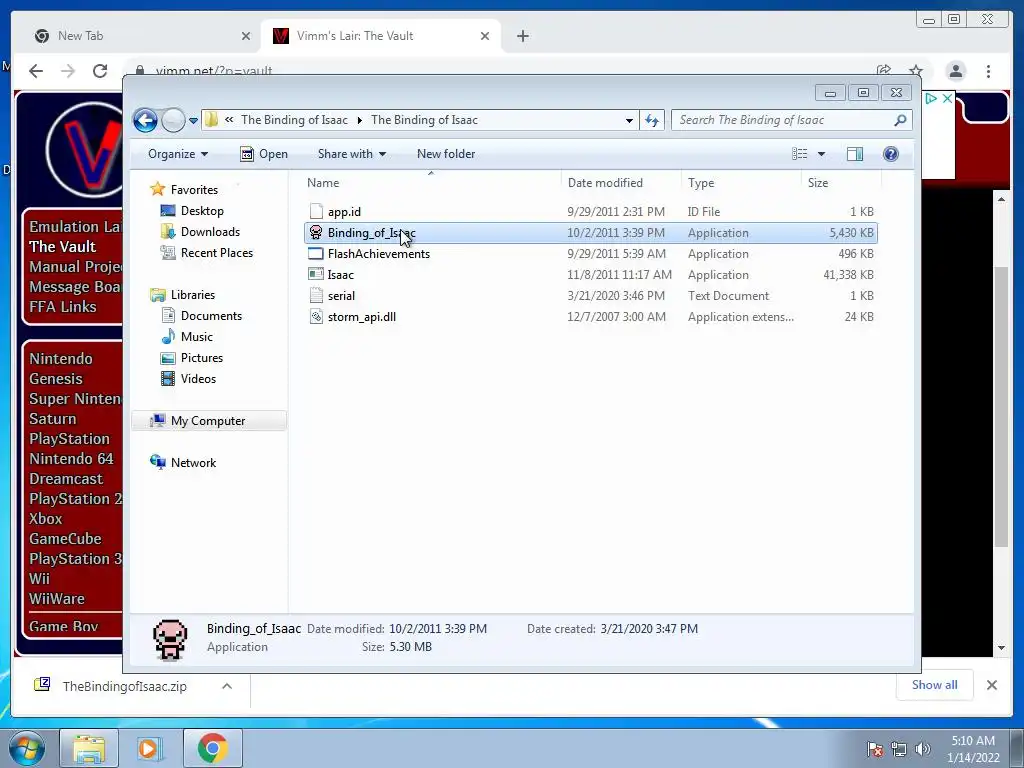Open the Chrome profile avatar icon

(956, 71)
